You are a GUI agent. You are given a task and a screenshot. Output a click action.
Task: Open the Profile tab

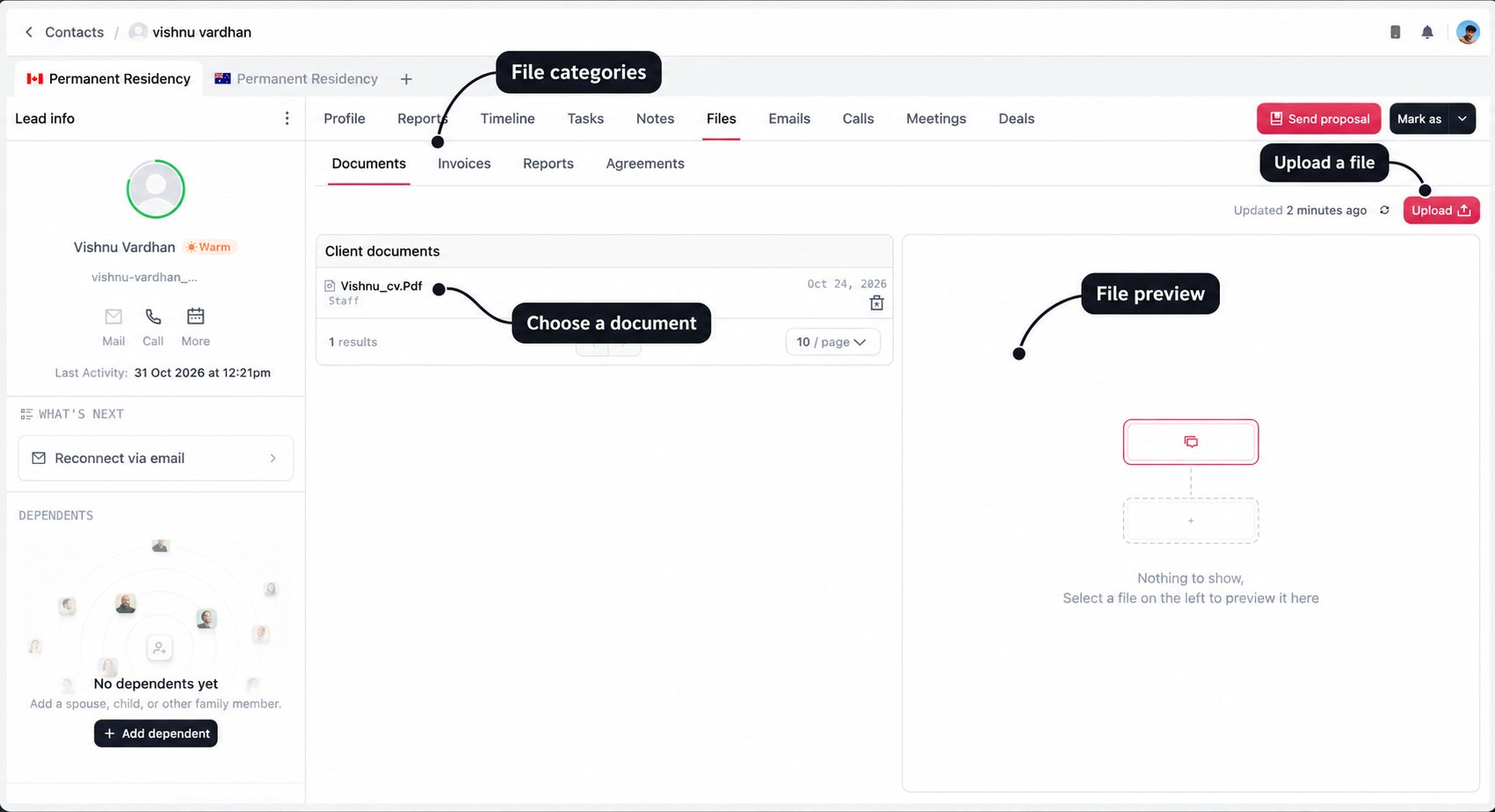[x=345, y=119]
